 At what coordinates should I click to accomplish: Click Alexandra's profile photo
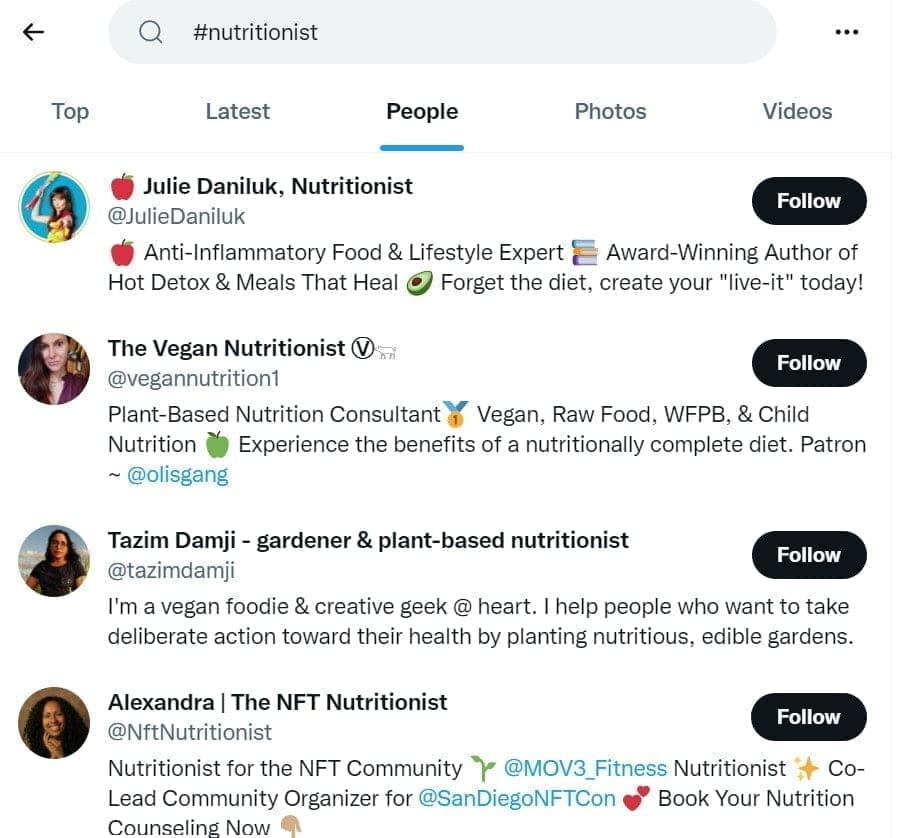tap(53, 722)
